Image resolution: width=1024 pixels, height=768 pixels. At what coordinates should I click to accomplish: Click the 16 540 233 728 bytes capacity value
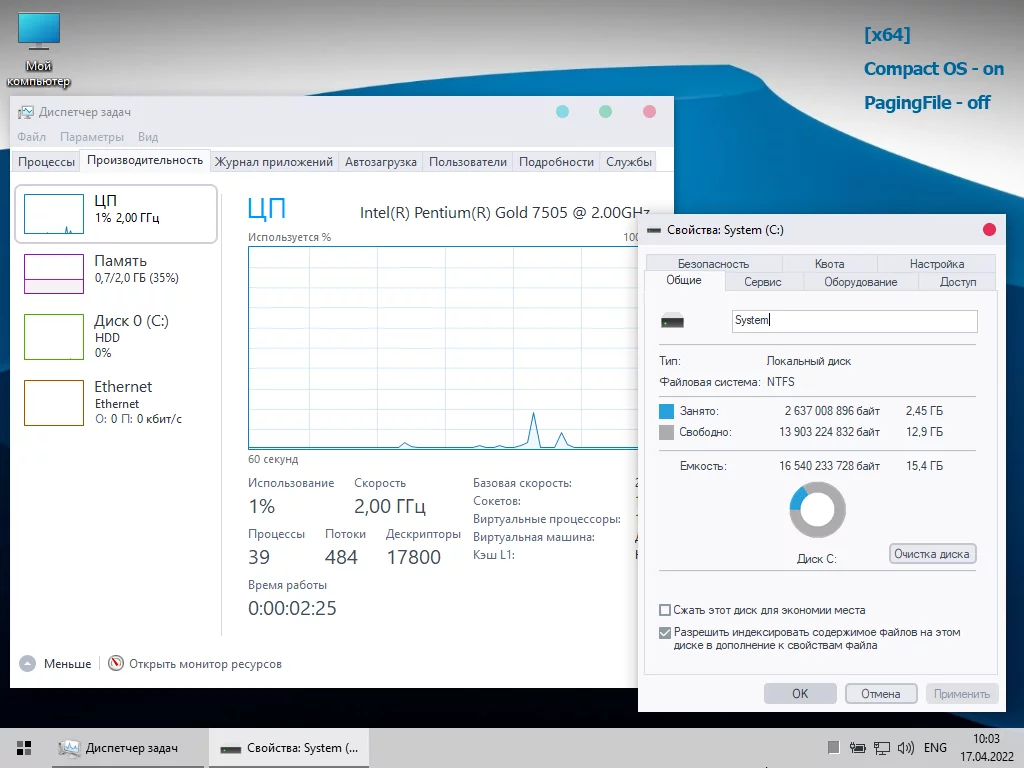tap(829, 466)
